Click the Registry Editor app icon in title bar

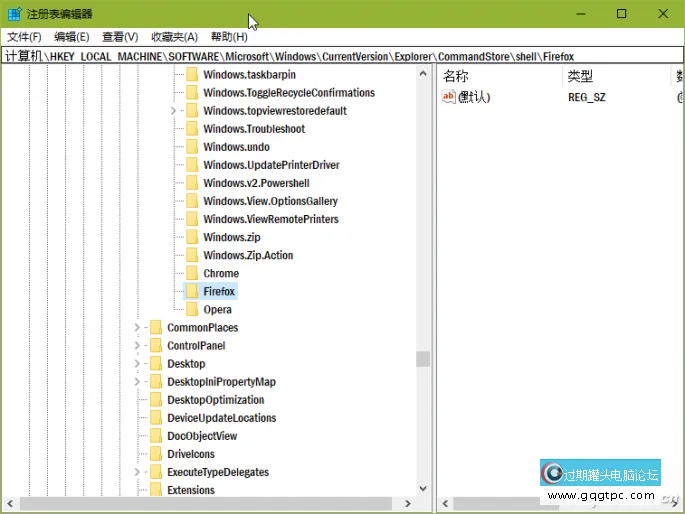pos(14,13)
